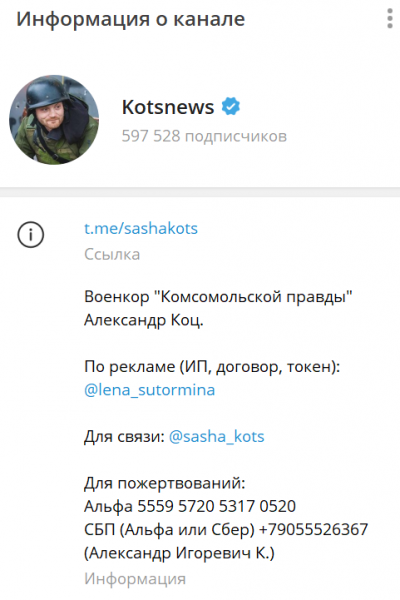
Task: Click the СБП phone number +79055526367
Action: (313, 530)
